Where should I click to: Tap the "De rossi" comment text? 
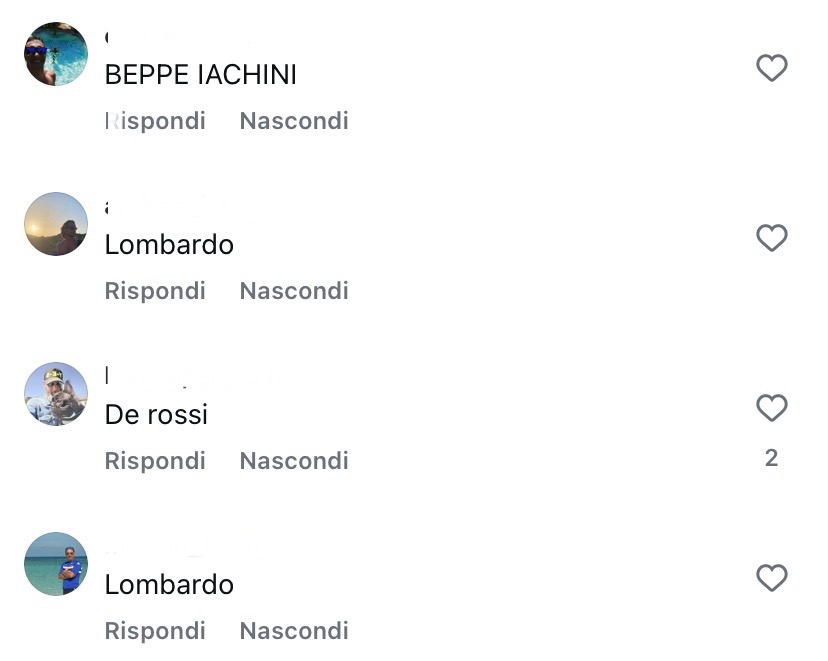tap(156, 415)
